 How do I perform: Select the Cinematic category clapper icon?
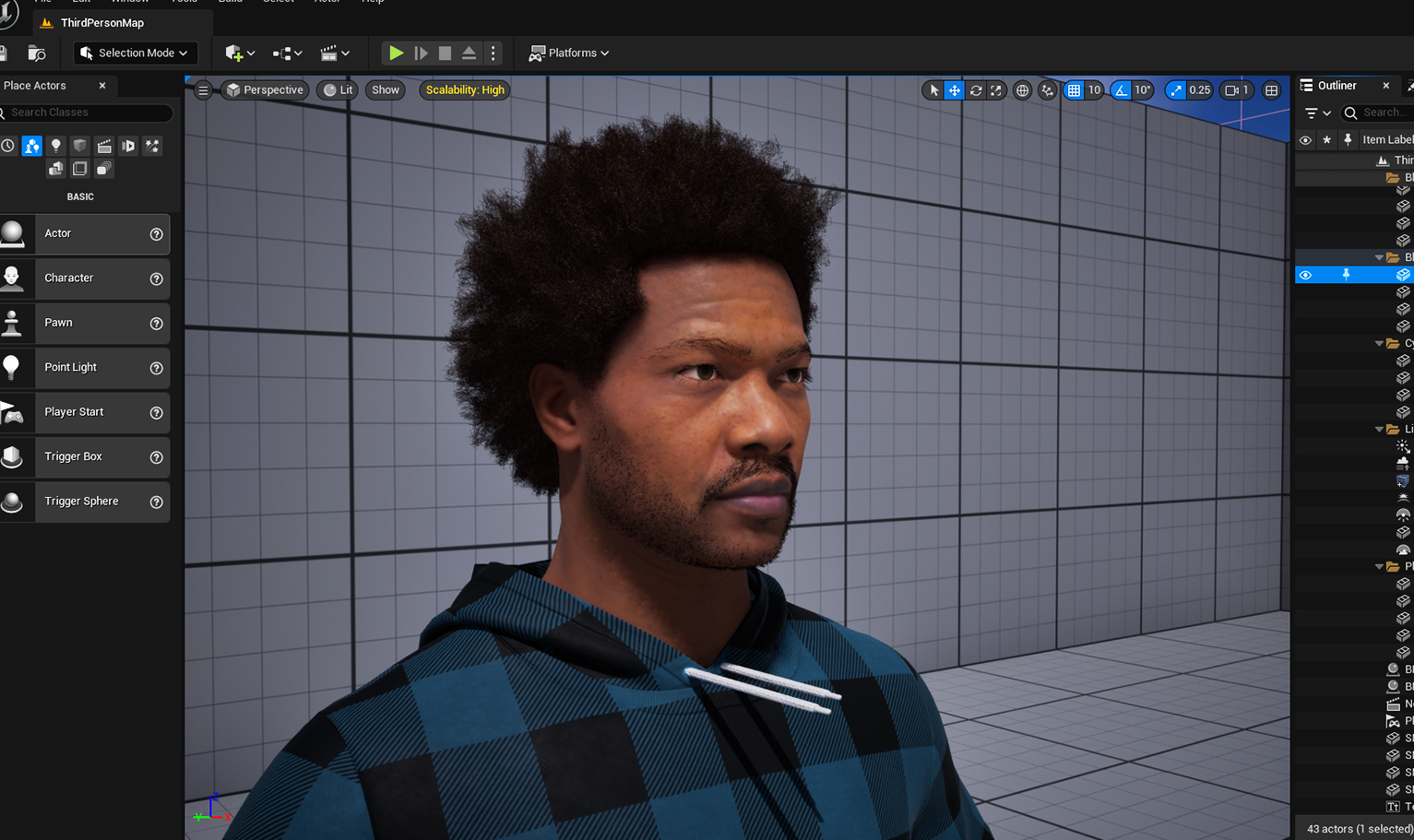click(x=104, y=146)
